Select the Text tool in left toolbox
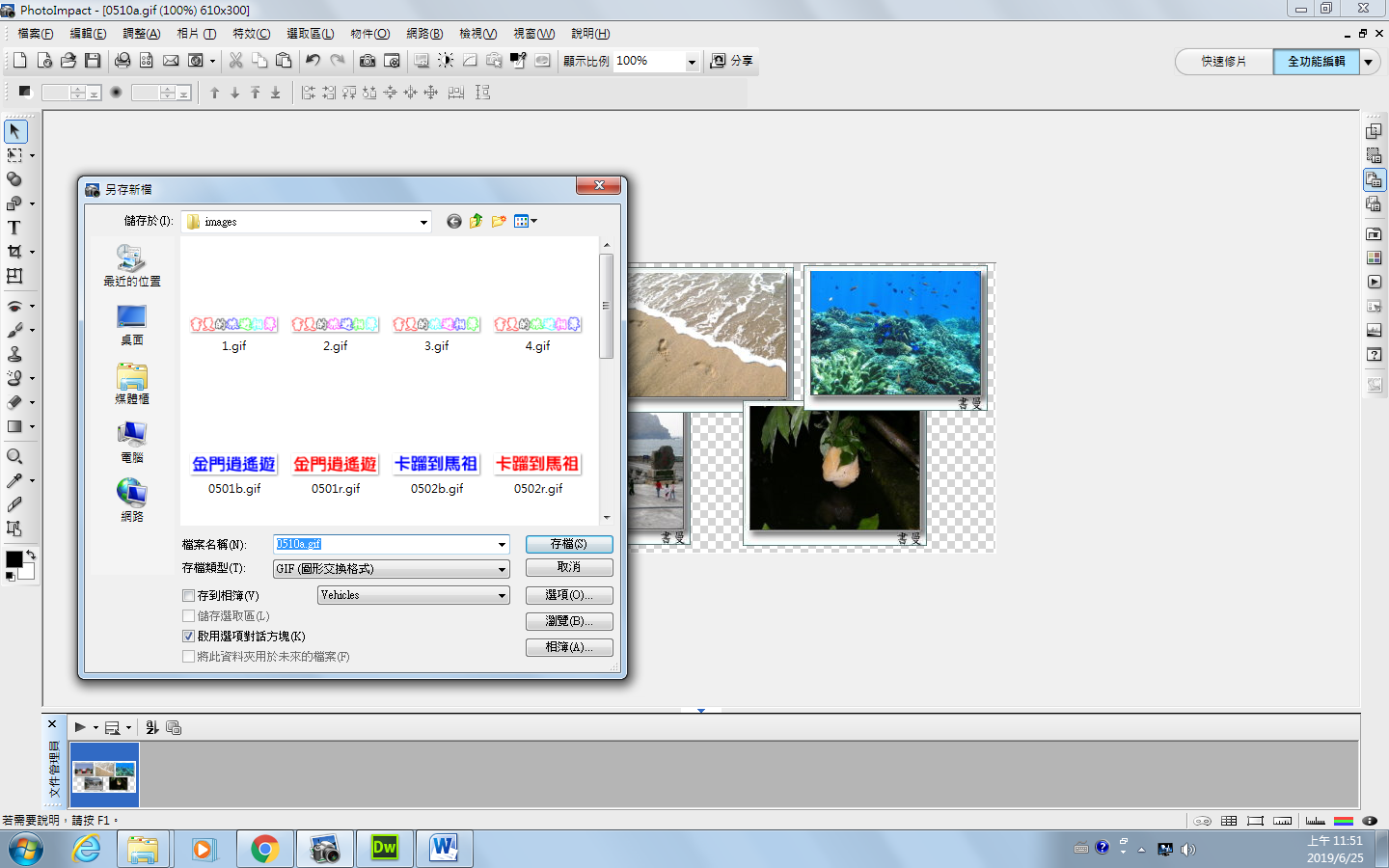 (14, 228)
